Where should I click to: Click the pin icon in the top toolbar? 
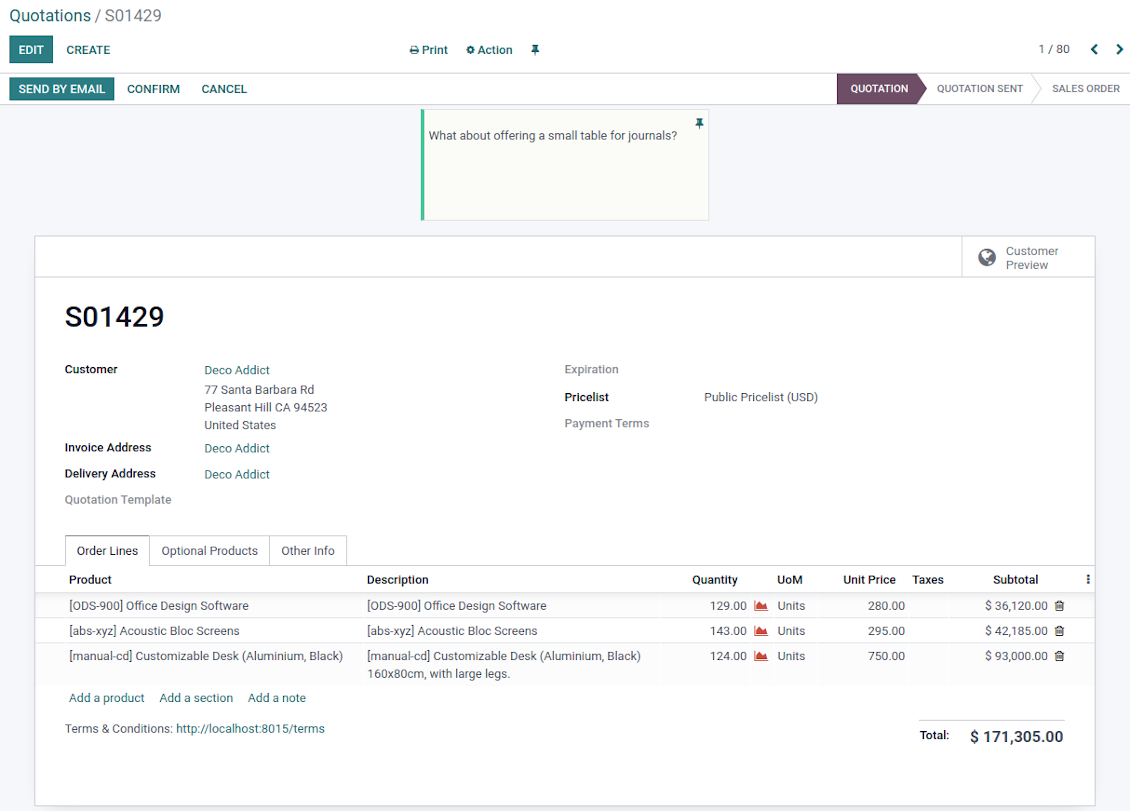pyautogui.click(x=535, y=50)
